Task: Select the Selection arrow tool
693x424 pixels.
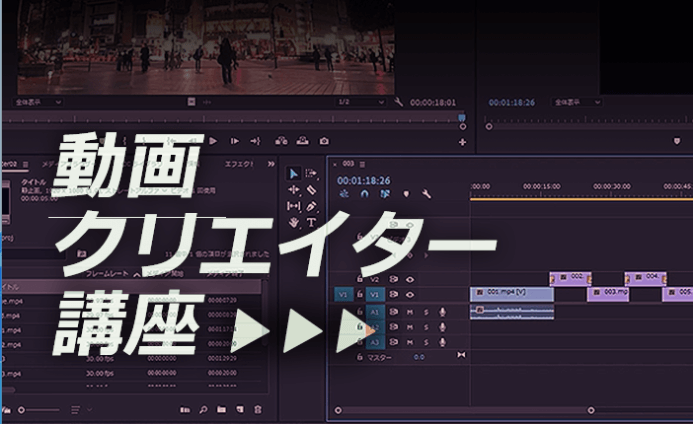Action: [x=294, y=173]
